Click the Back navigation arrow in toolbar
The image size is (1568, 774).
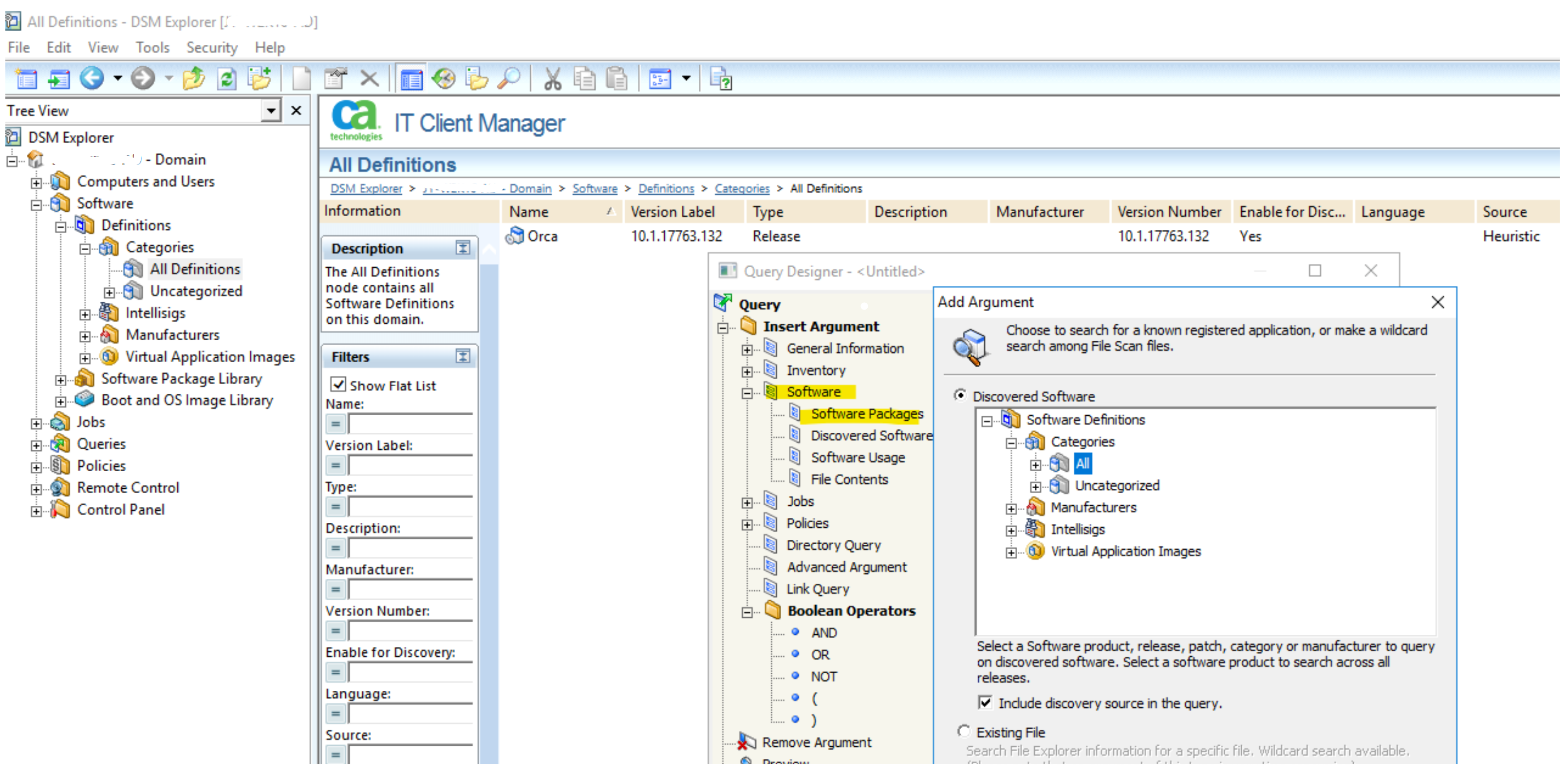[92, 78]
